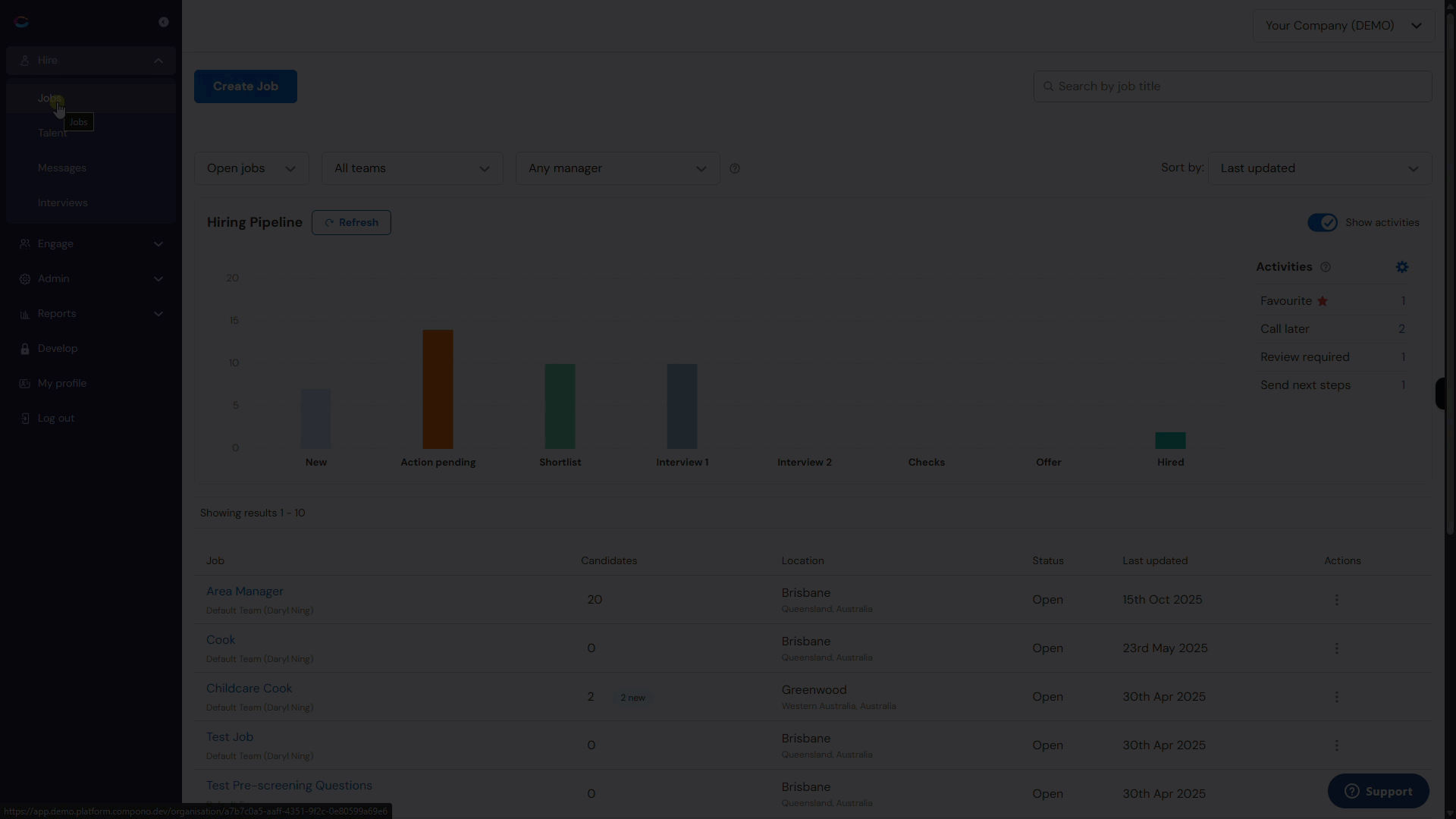Select Talent in the sidebar
Screen dimensions: 1456x819
point(91,133)
